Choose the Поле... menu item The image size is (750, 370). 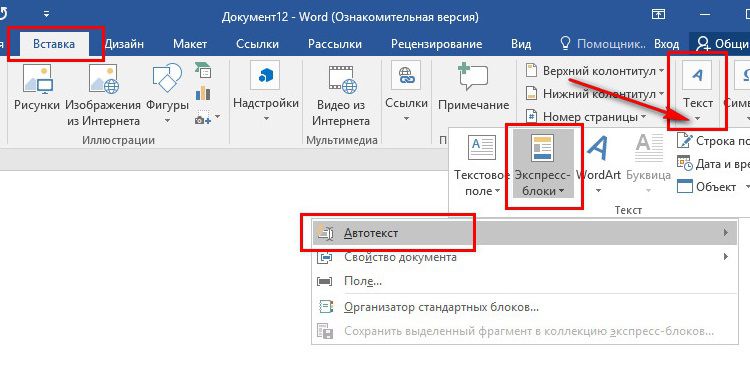click(x=524, y=282)
